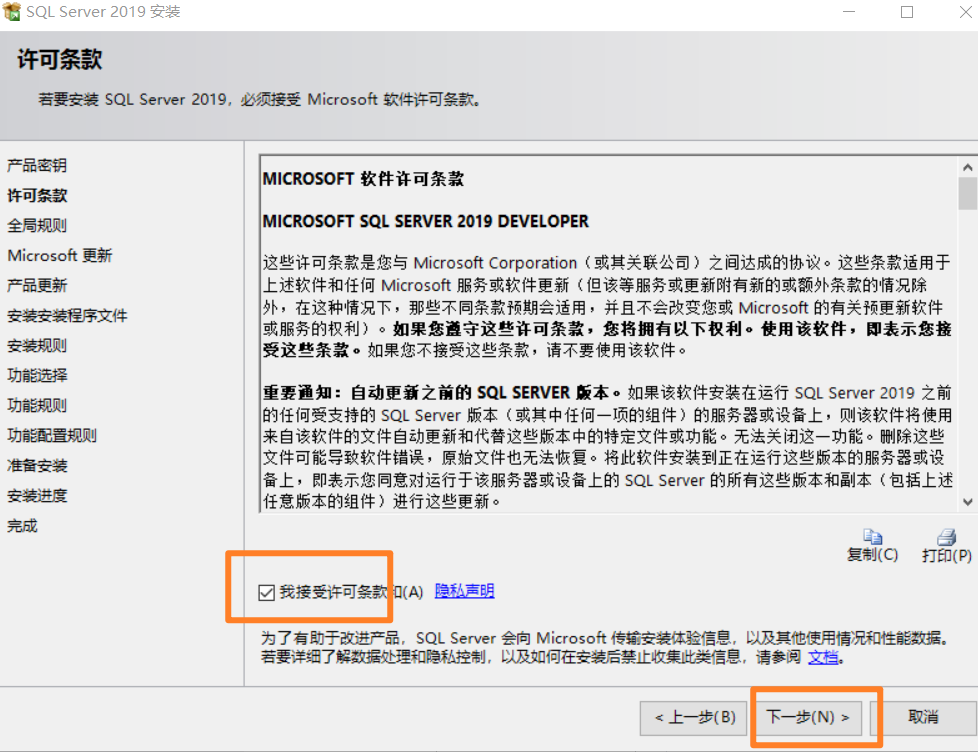The width and height of the screenshot is (978, 752).
Task: Select 产品更新 step in sidebar
Action: [37, 286]
